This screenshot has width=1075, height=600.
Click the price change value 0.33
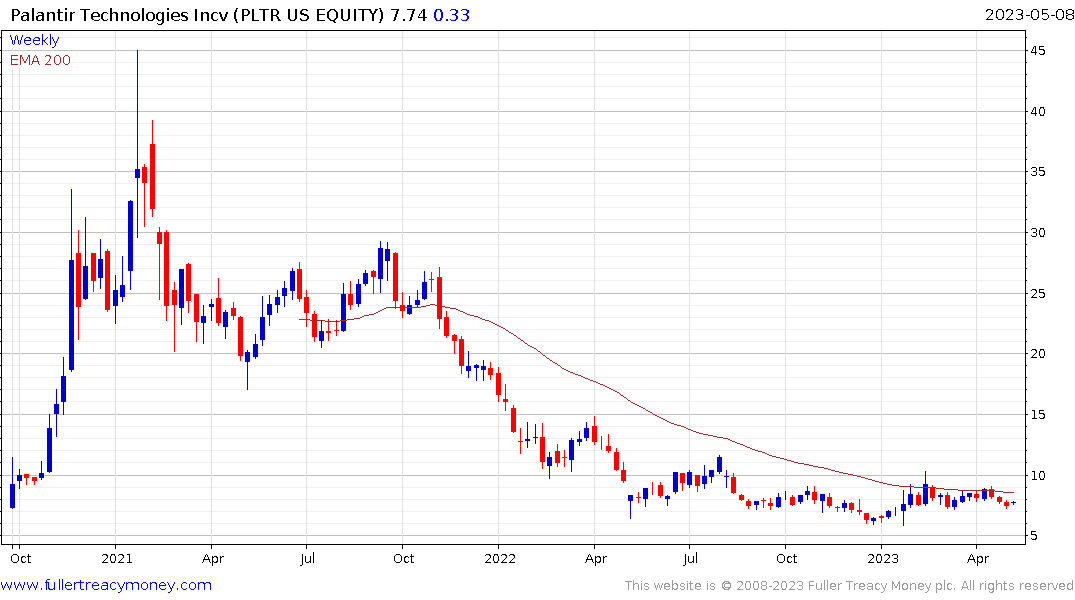(x=451, y=15)
